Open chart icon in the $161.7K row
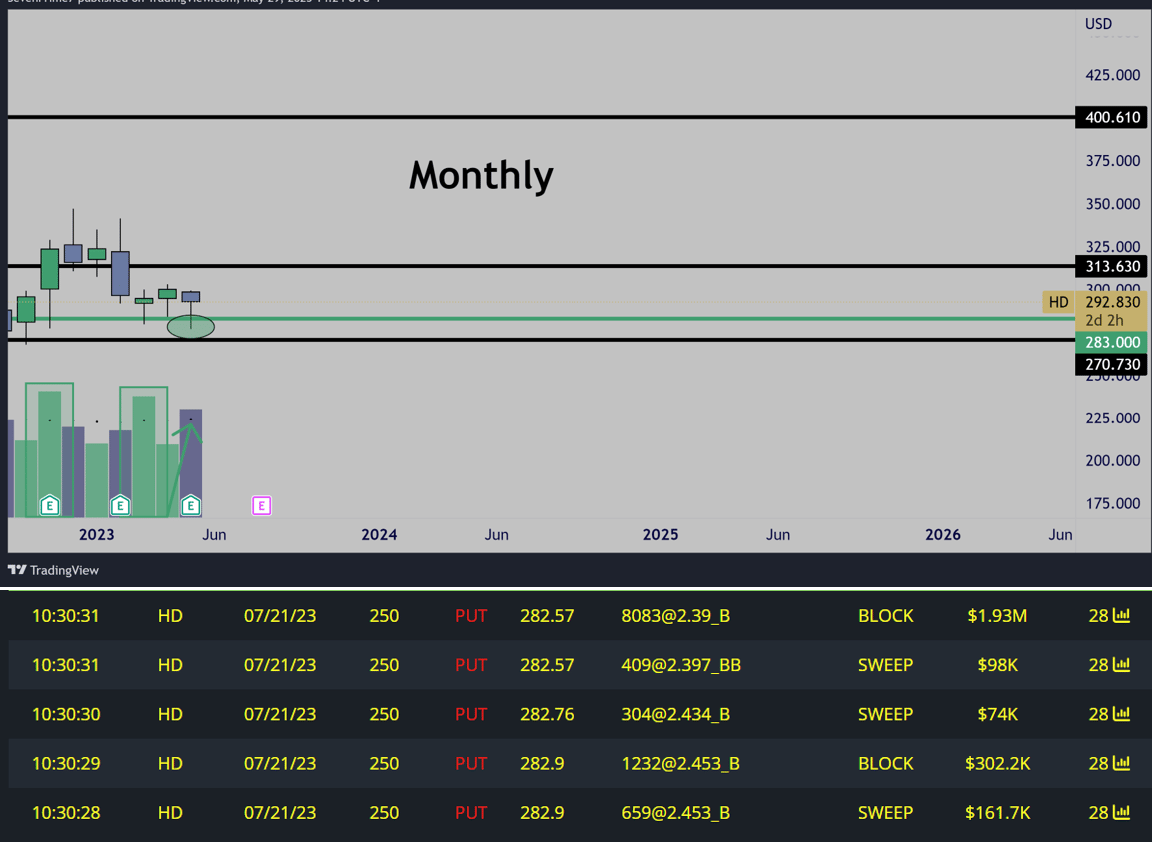Image resolution: width=1152 pixels, height=843 pixels. tap(1121, 812)
